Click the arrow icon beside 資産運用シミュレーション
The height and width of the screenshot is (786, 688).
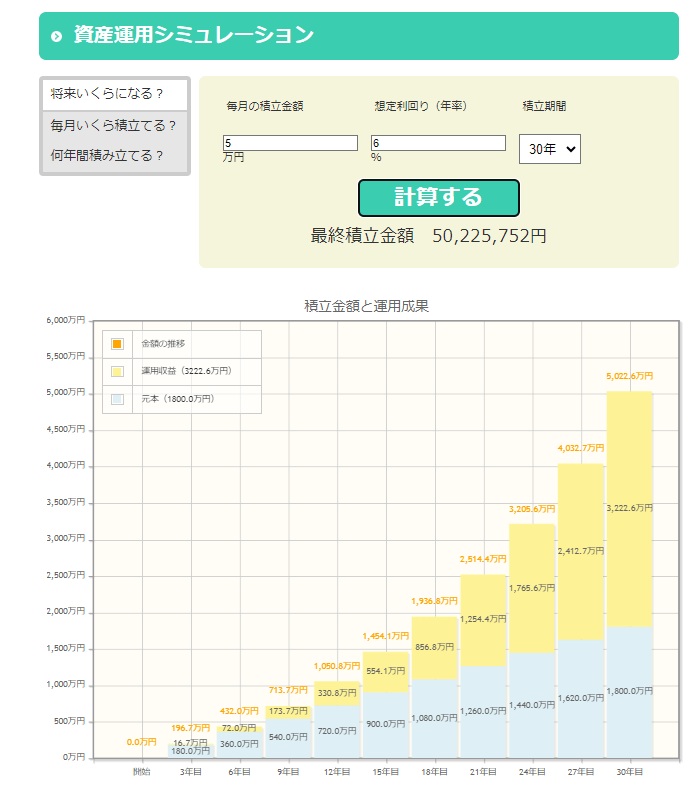tap(57, 37)
